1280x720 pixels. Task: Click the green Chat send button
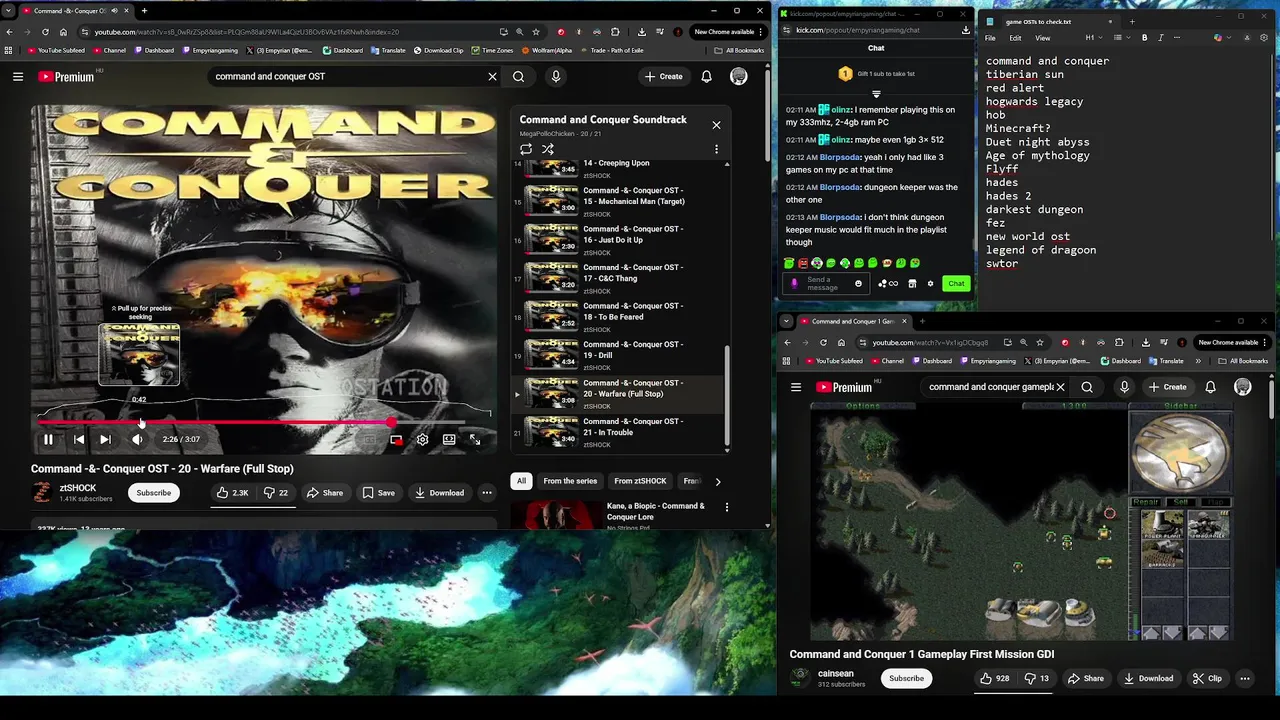pyautogui.click(x=956, y=284)
